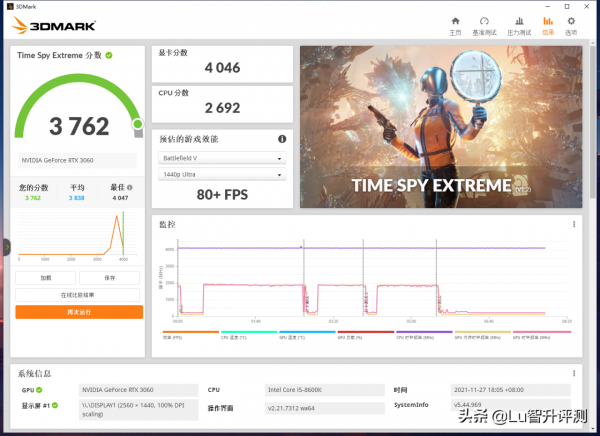Viewport: 600px width, 436px height.
Task: Click the 3DMark logo
Action: coord(53,26)
